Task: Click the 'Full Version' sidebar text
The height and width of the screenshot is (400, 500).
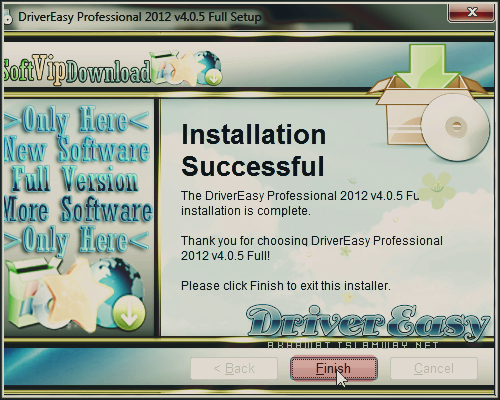Action: tap(75, 179)
